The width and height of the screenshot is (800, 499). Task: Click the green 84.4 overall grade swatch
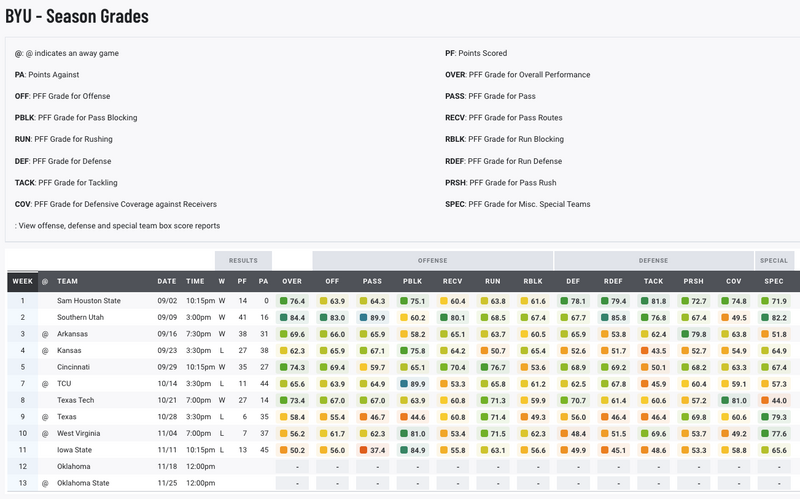click(x=285, y=317)
